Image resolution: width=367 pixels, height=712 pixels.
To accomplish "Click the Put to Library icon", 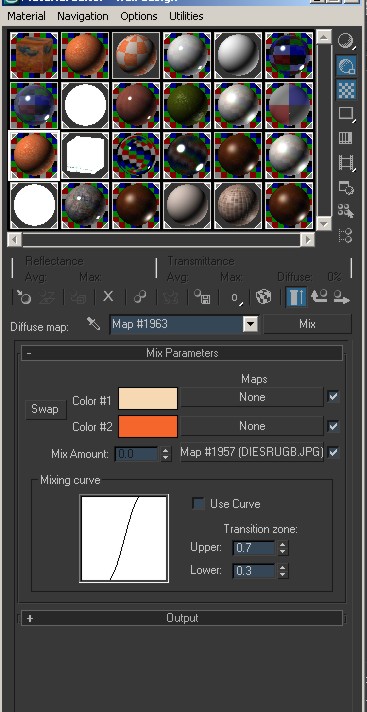I will click(202, 297).
